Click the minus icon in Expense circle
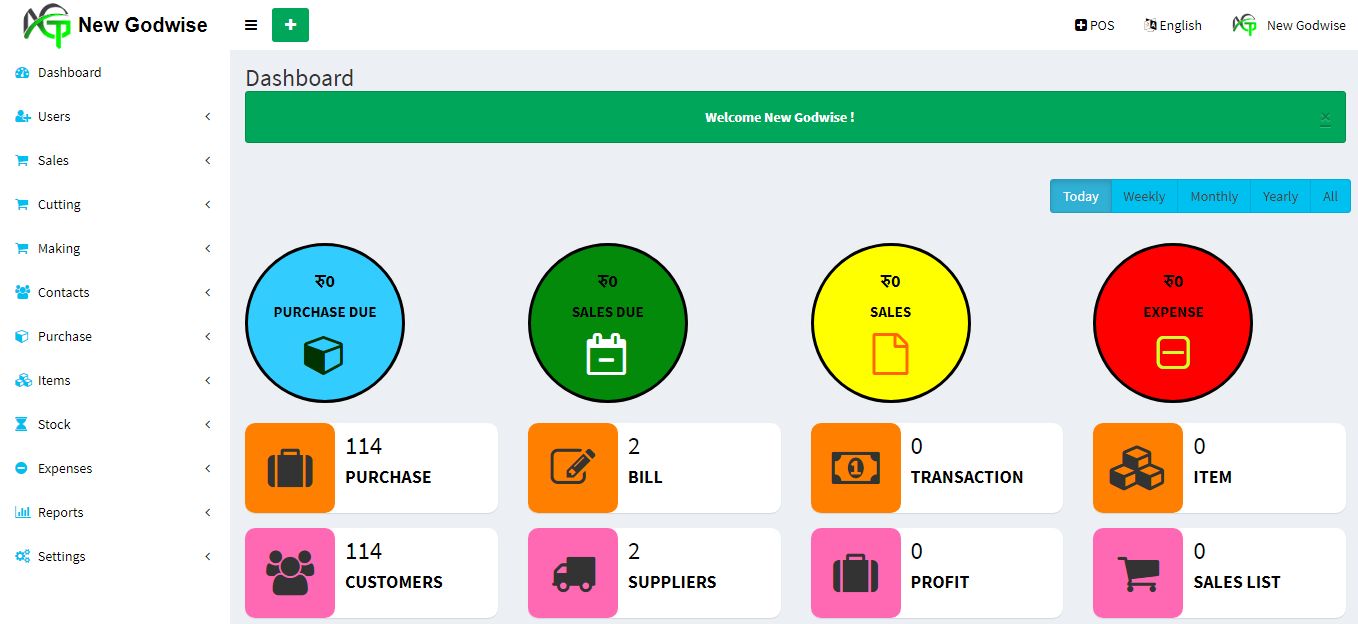 pyautogui.click(x=1172, y=352)
